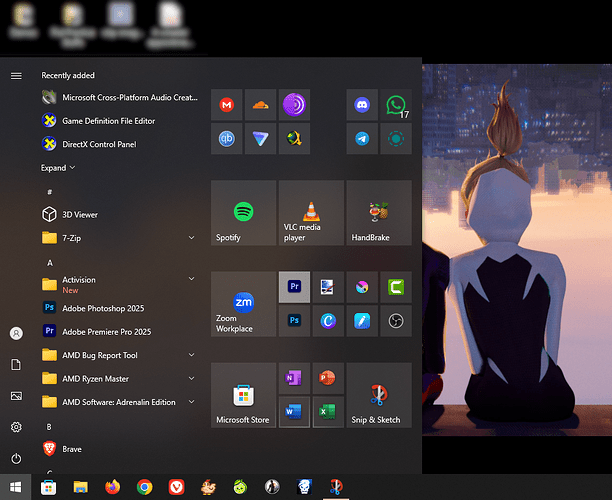Click the Power button in Start sidebar

16,458
